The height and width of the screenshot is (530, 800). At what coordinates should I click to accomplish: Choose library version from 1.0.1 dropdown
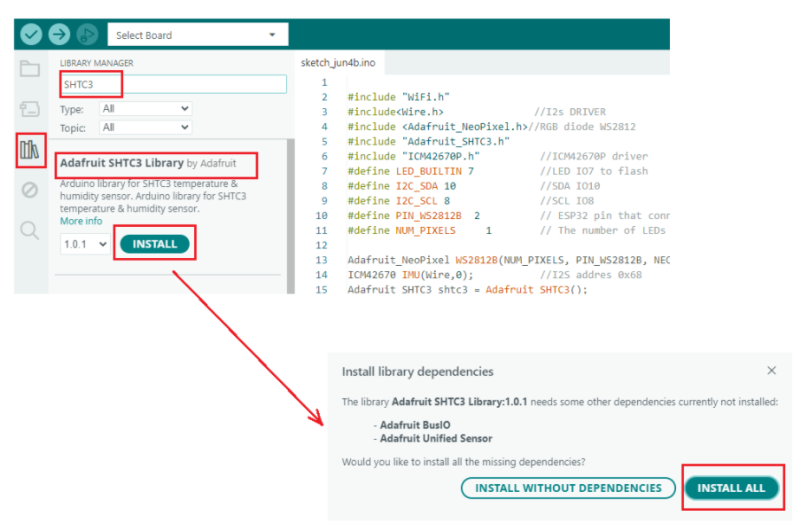coord(85,244)
